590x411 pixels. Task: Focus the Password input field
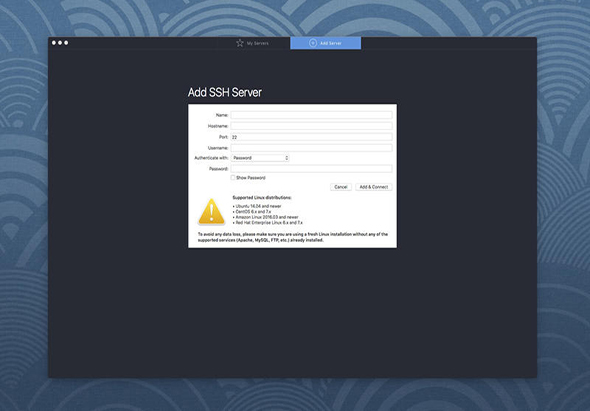point(312,169)
